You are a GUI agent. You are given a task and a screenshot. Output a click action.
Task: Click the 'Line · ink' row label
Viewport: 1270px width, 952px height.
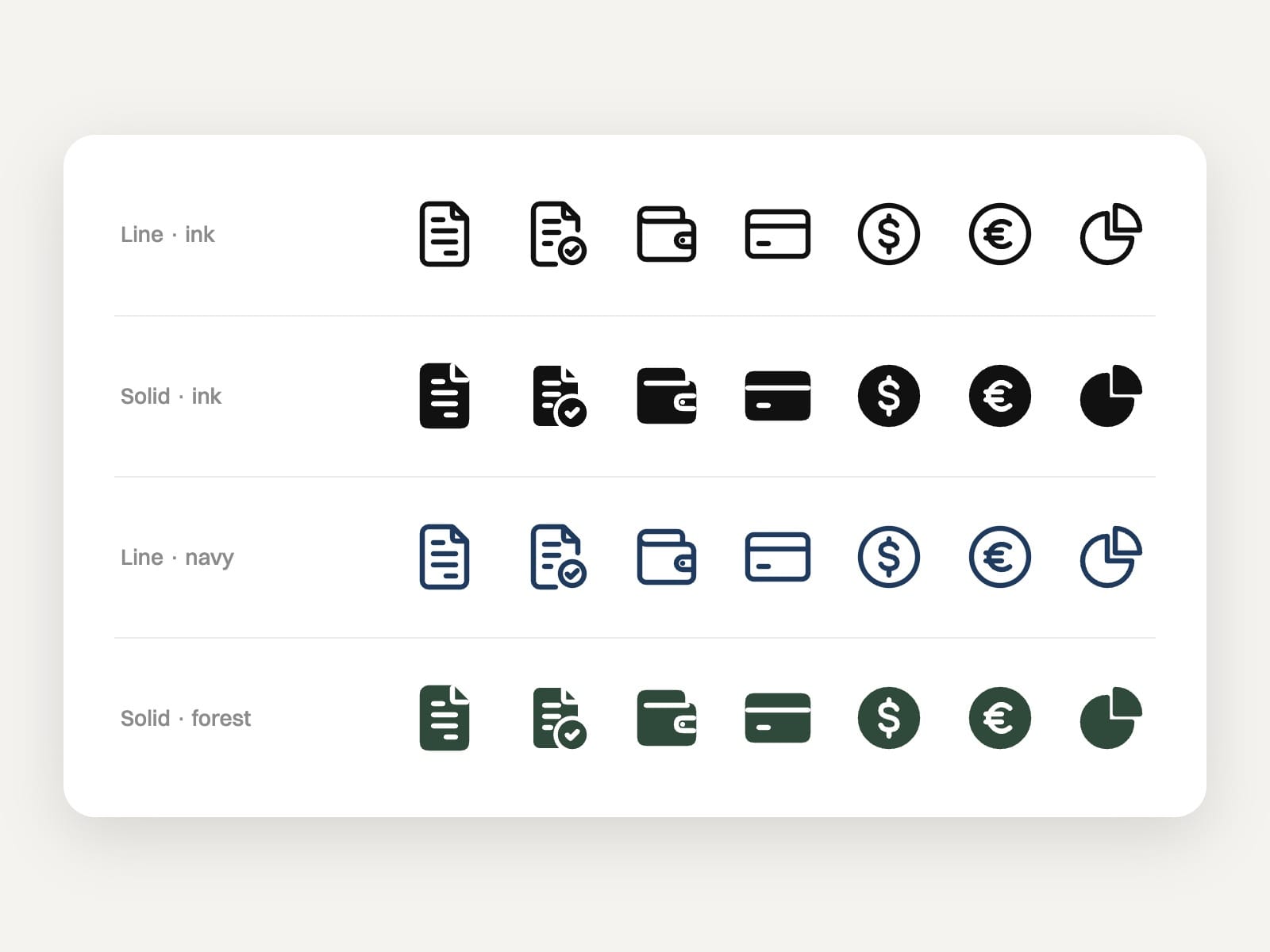[167, 235]
